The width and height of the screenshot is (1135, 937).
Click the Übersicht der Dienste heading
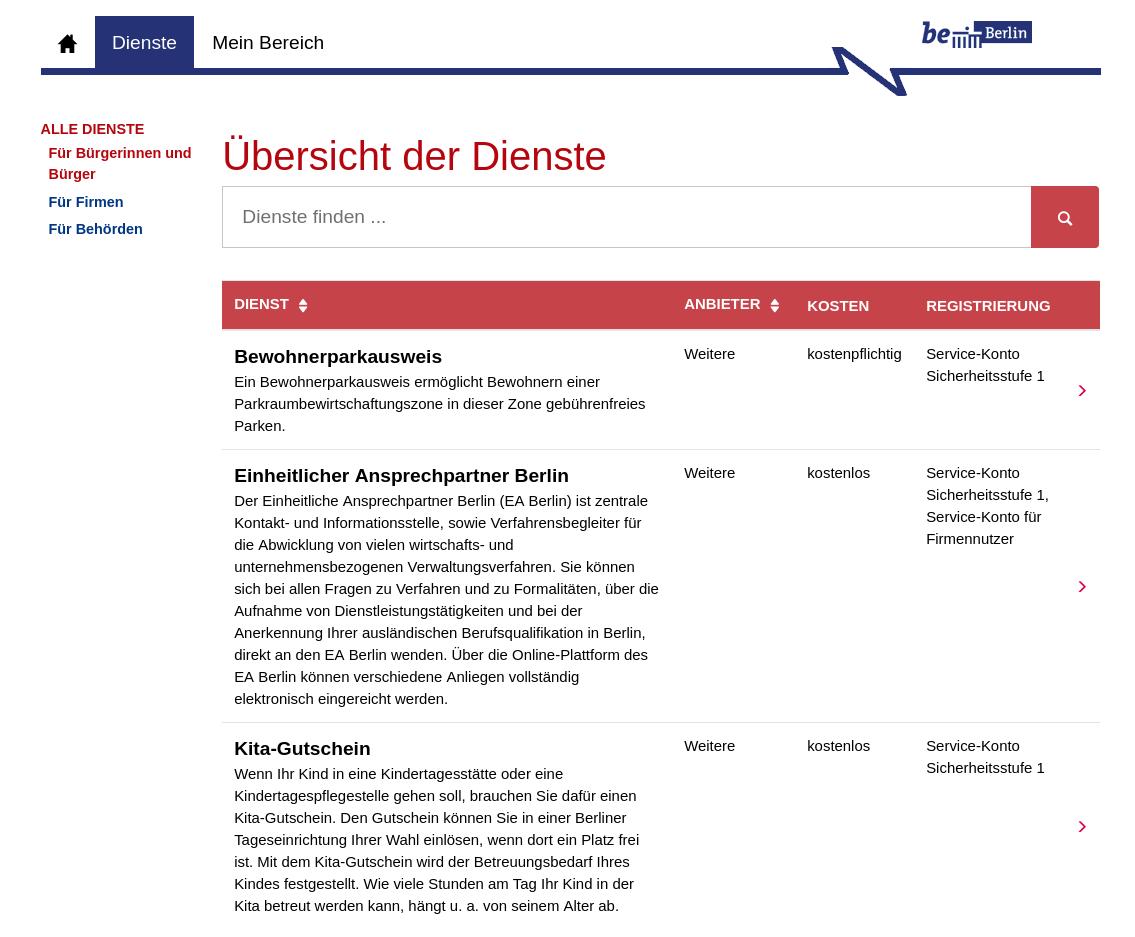click(x=414, y=156)
